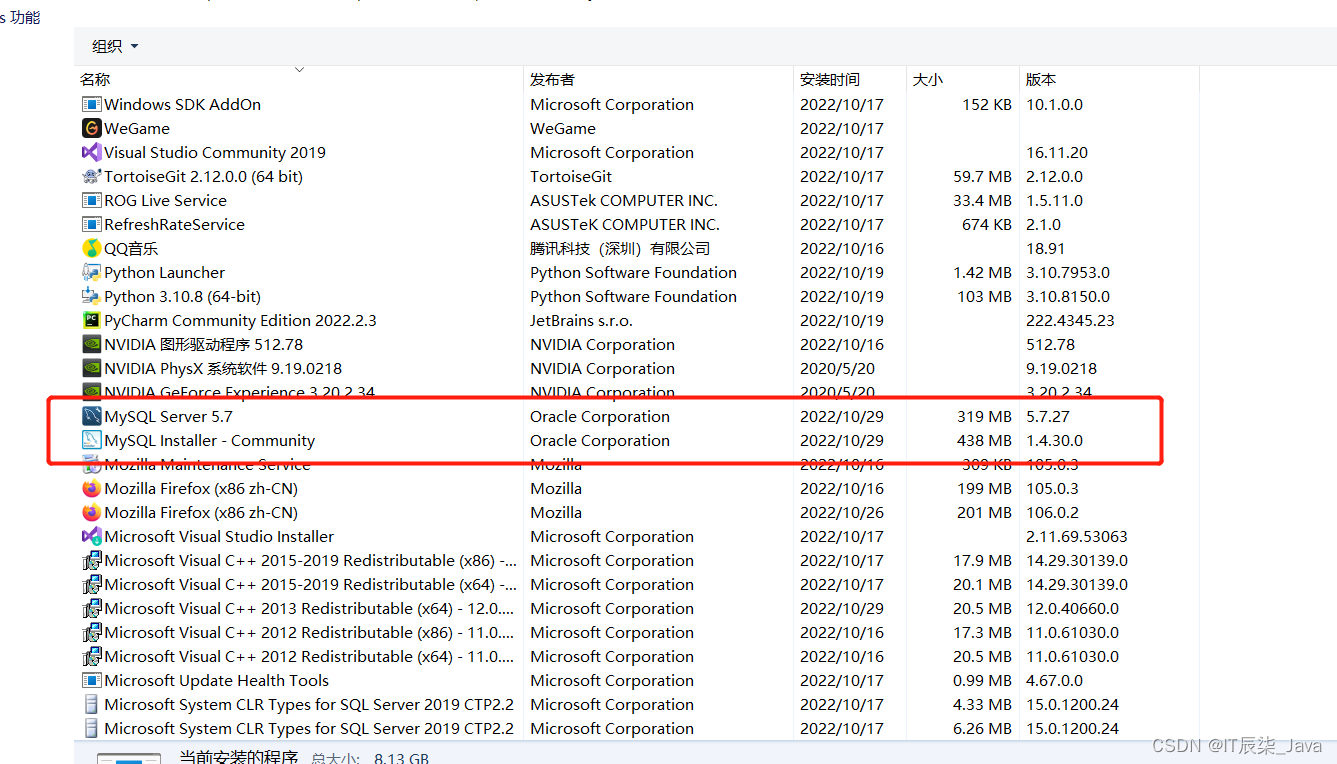Image resolution: width=1337 pixels, height=764 pixels.
Task: Click publisher 腾讯科技（深圳）有限公司
Action: [x=620, y=248]
